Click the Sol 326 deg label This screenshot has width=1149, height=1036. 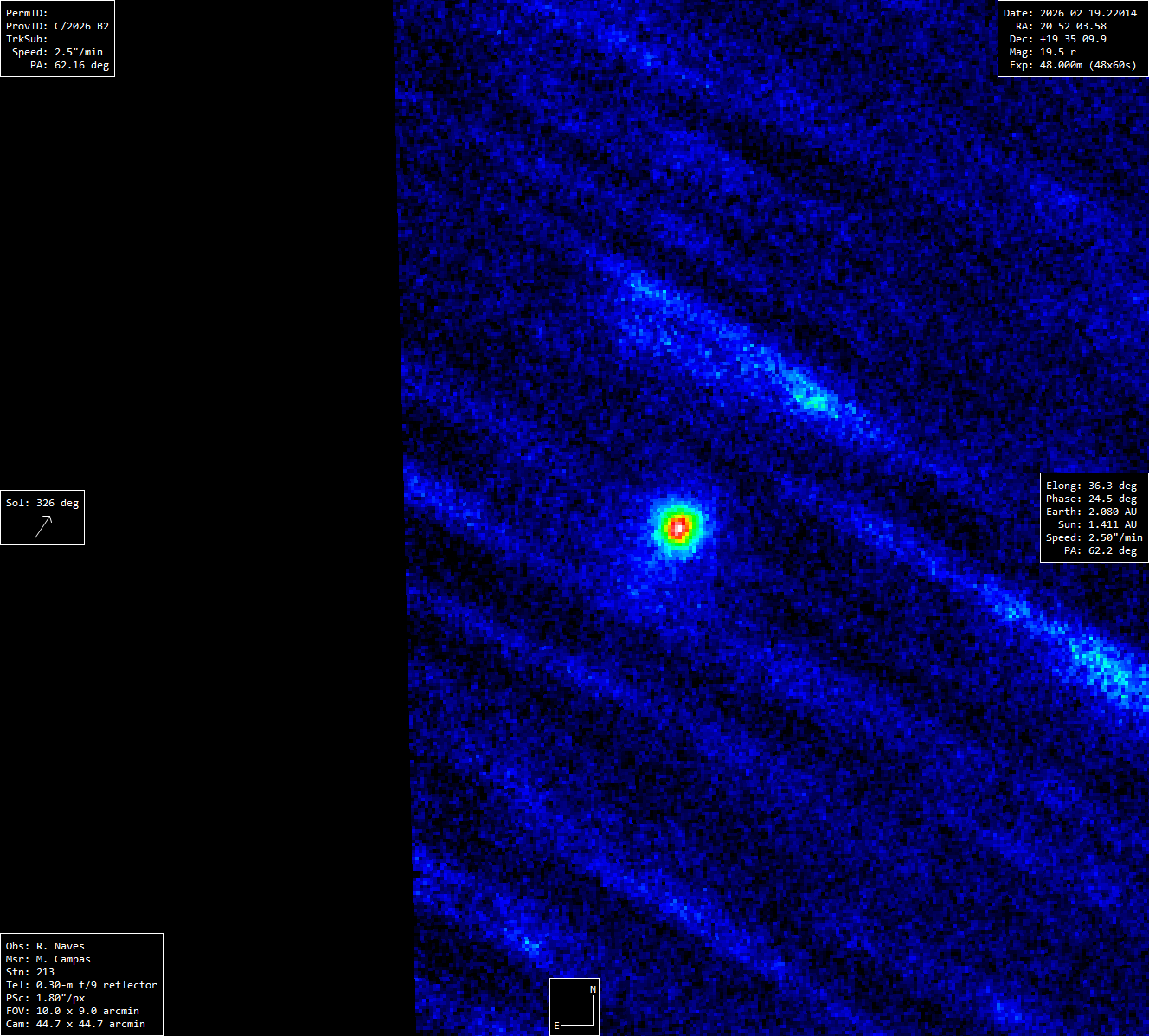pyautogui.click(x=42, y=503)
